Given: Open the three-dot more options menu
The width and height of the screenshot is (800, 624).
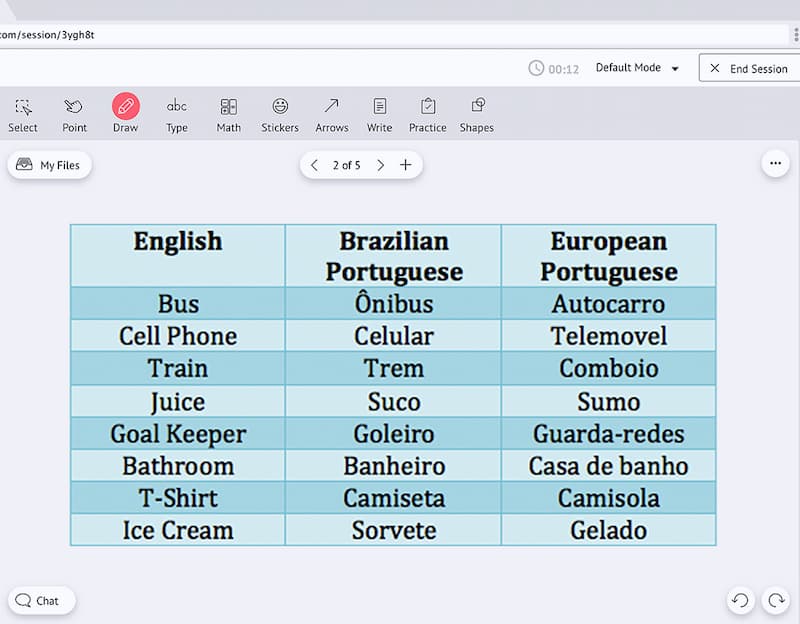Looking at the screenshot, I should tap(776, 163).
